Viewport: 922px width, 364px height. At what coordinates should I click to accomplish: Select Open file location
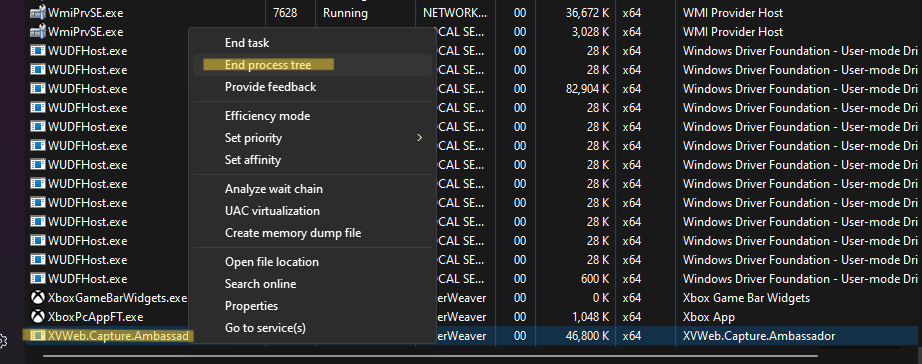(x=272, y=262)
